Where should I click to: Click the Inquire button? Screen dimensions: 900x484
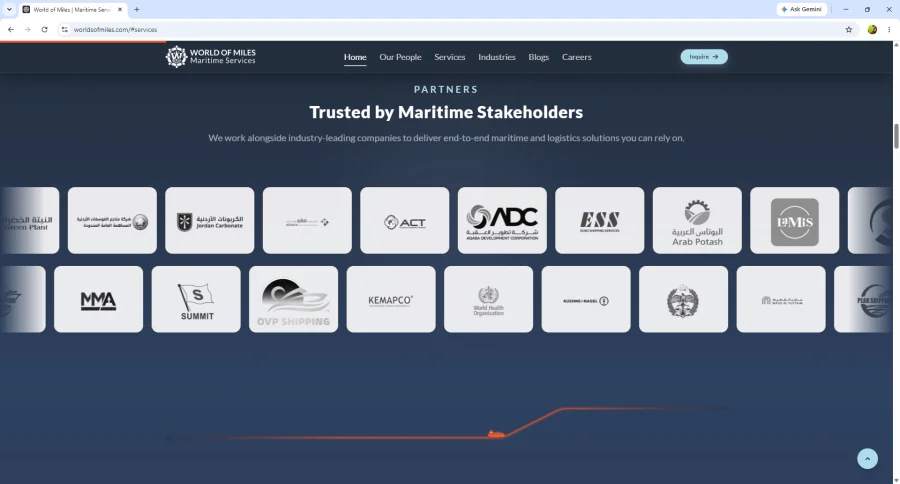[x=704, y=57]
